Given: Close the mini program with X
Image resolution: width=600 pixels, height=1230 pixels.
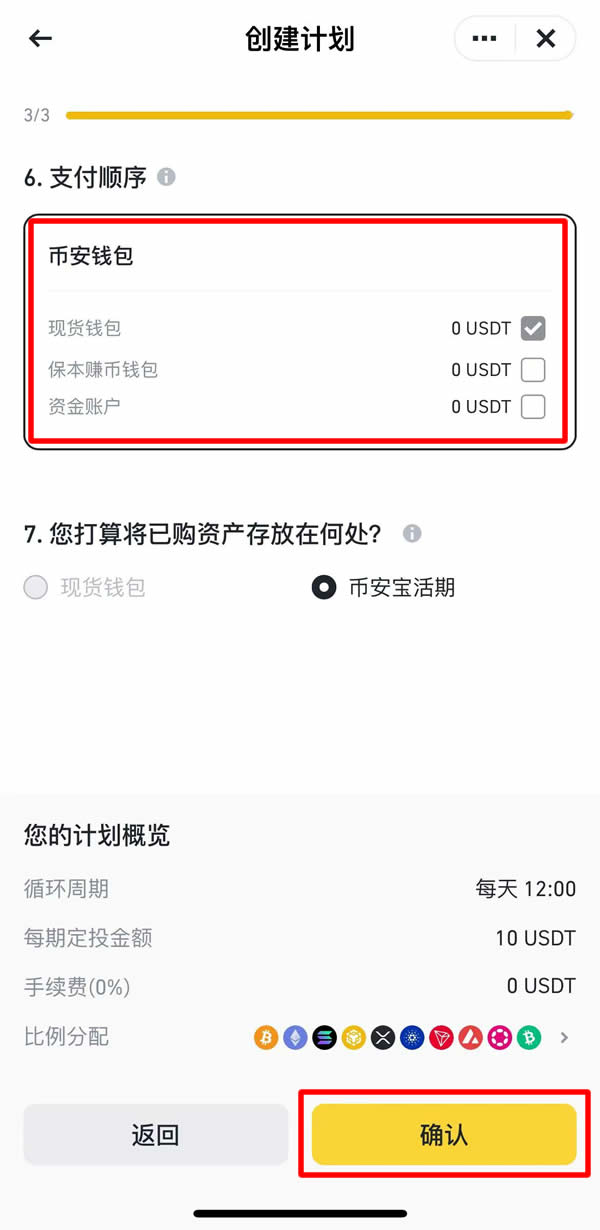Looking at the screenshot, I should pos(546,39).
